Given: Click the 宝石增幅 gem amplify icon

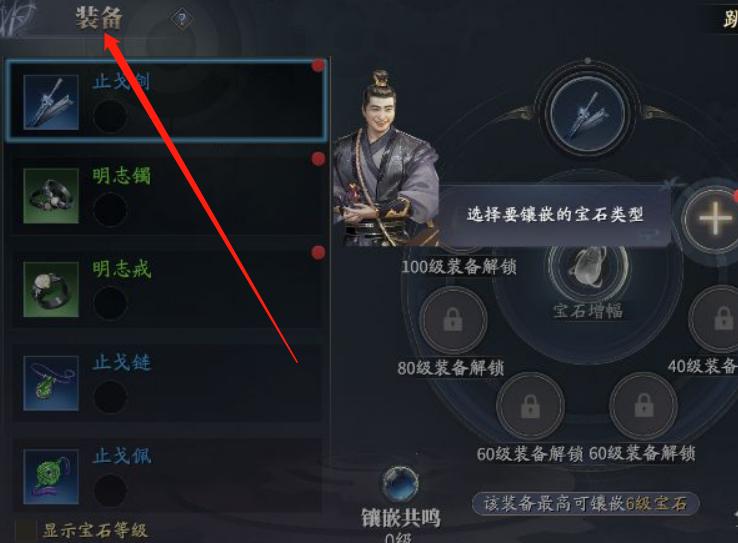Looking at the screenshot, I should [x=588, y=272].
